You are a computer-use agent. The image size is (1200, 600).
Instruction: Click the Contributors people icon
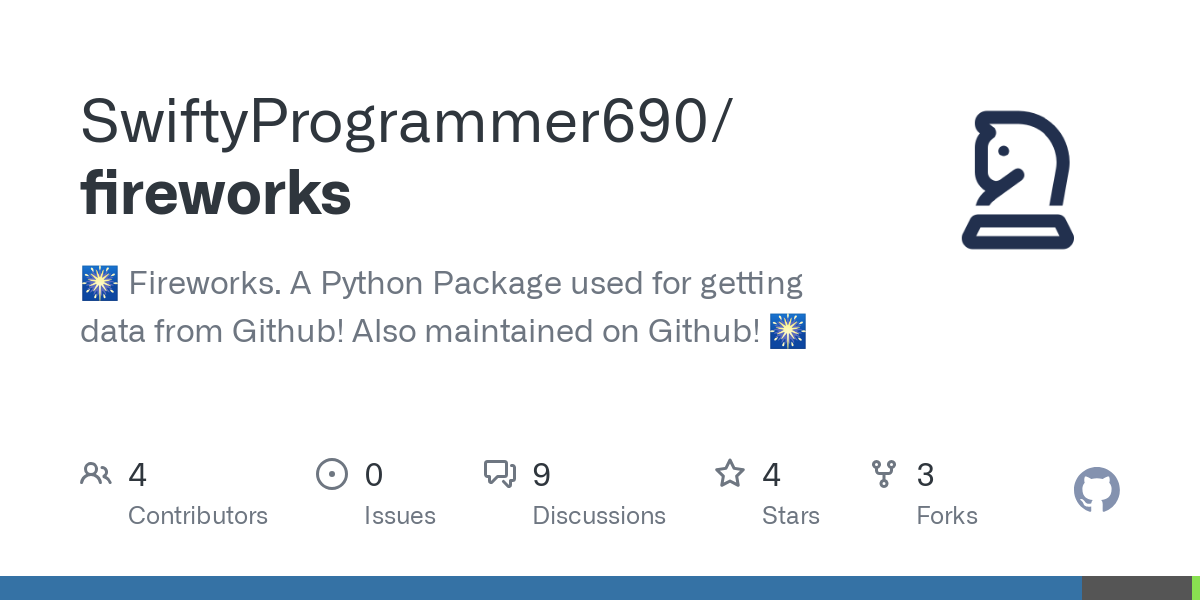point(96,474)
